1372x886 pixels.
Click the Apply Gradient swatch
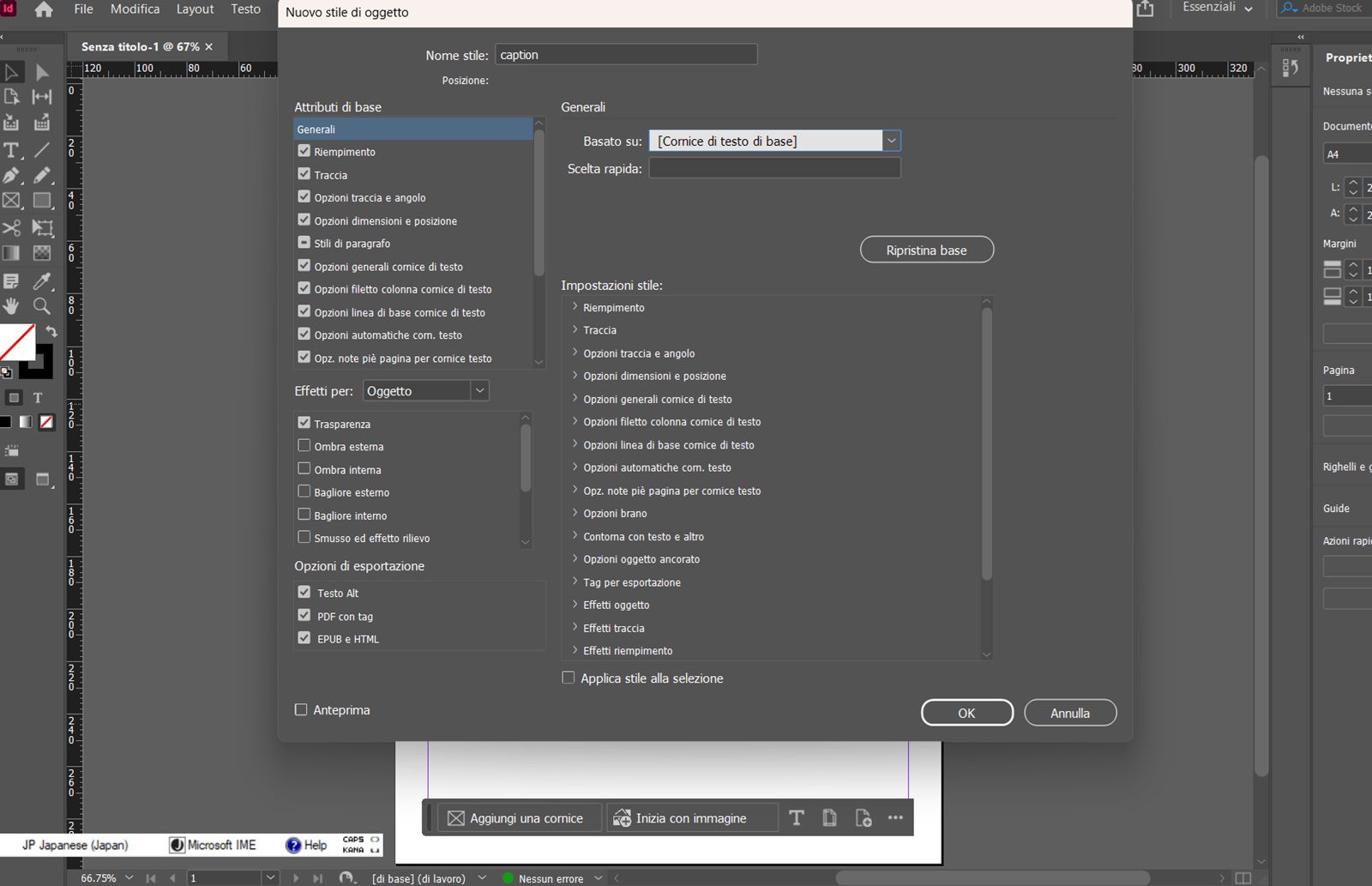[26, 421]
